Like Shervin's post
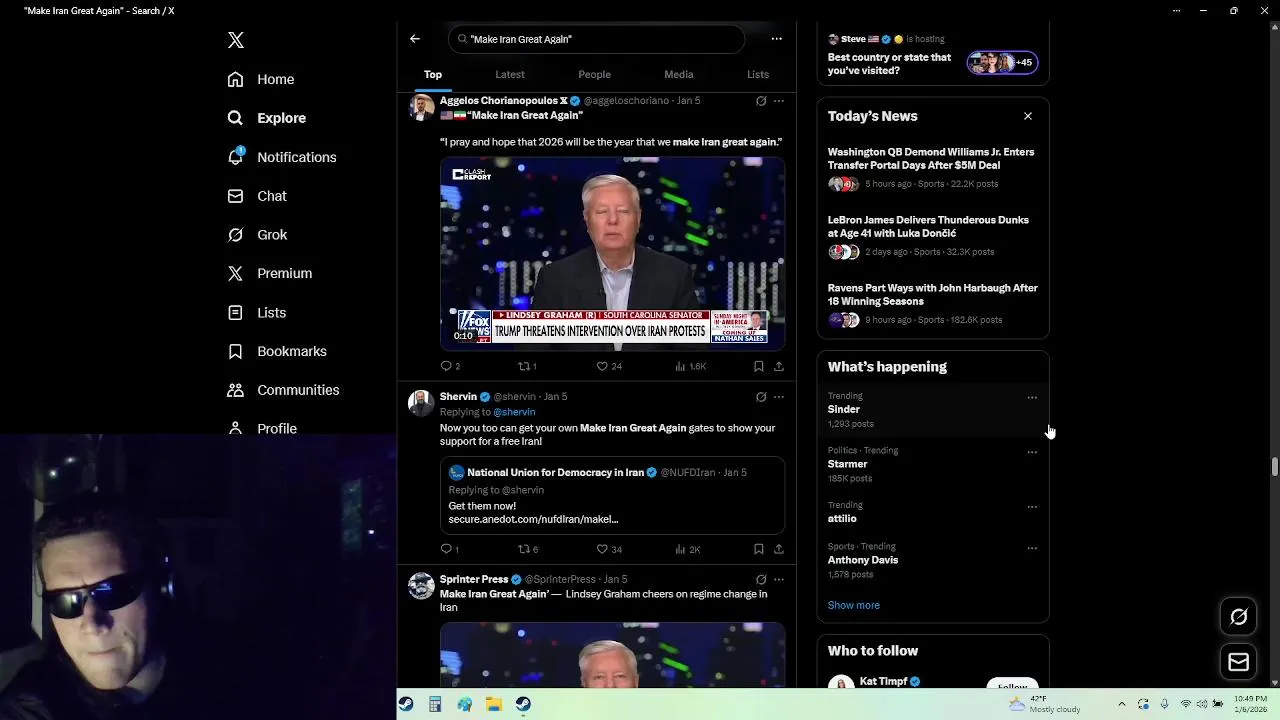This screenshot has height=720, width=1280. point(609,549)
